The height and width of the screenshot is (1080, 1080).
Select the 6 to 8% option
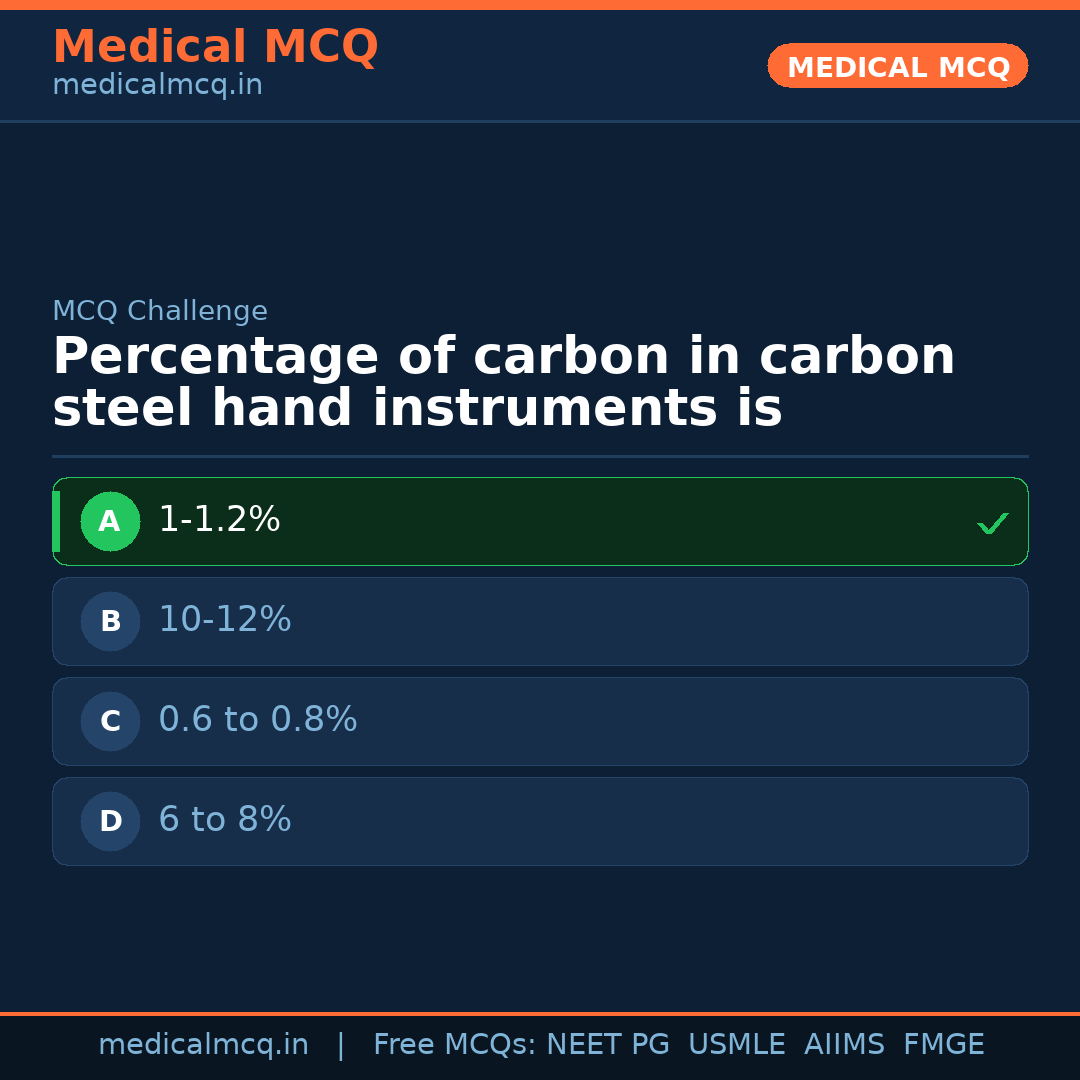pos(225,820)
